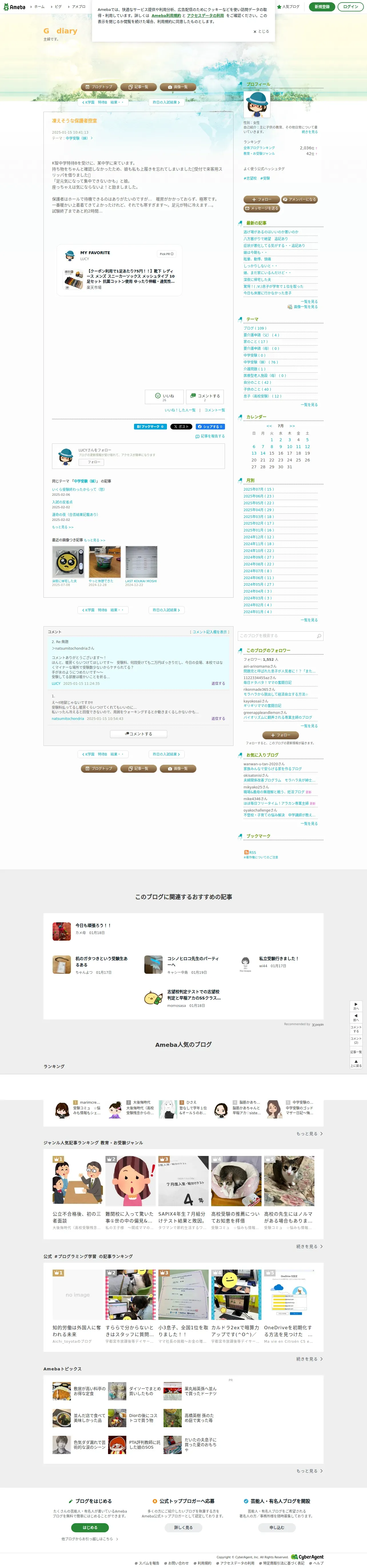Click the green はじめる button
This screenshot has height=1568, width=367.
coord(90,1527)
